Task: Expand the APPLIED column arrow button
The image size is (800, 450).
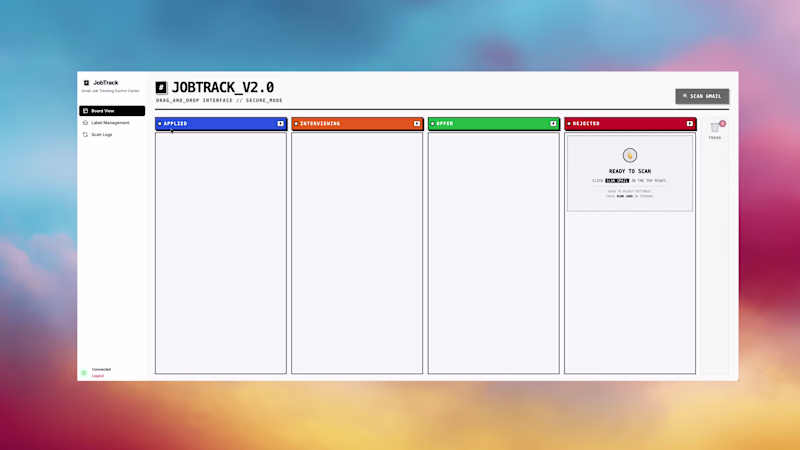Action: pyautogui.click(x=280, y=123)
